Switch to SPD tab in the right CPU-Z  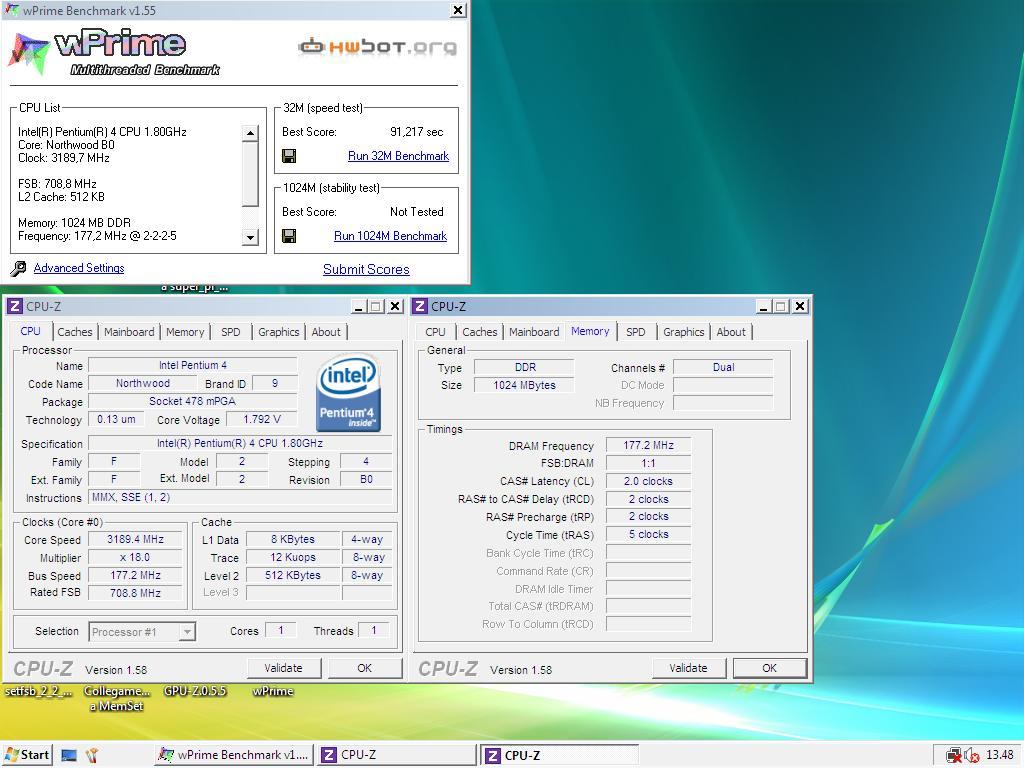pos(635,332)
